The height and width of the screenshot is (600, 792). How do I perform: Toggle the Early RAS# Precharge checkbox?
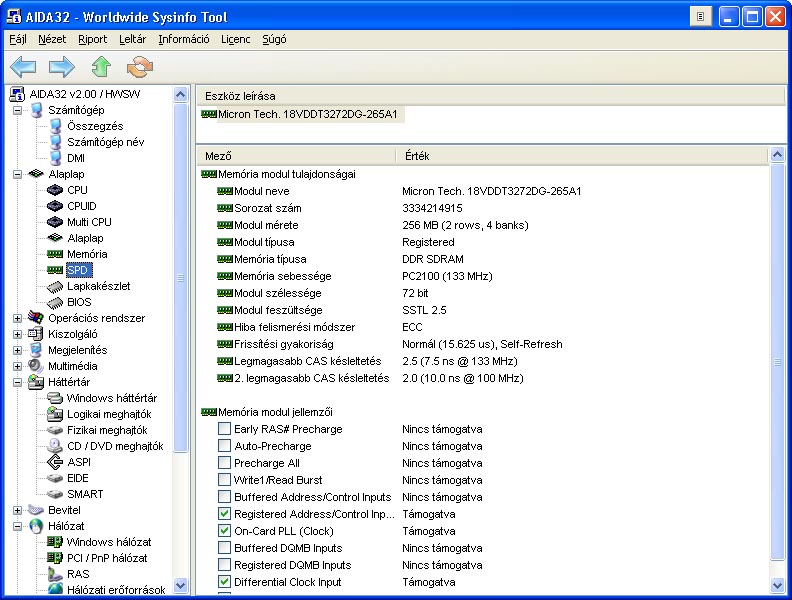click(224, 429)
